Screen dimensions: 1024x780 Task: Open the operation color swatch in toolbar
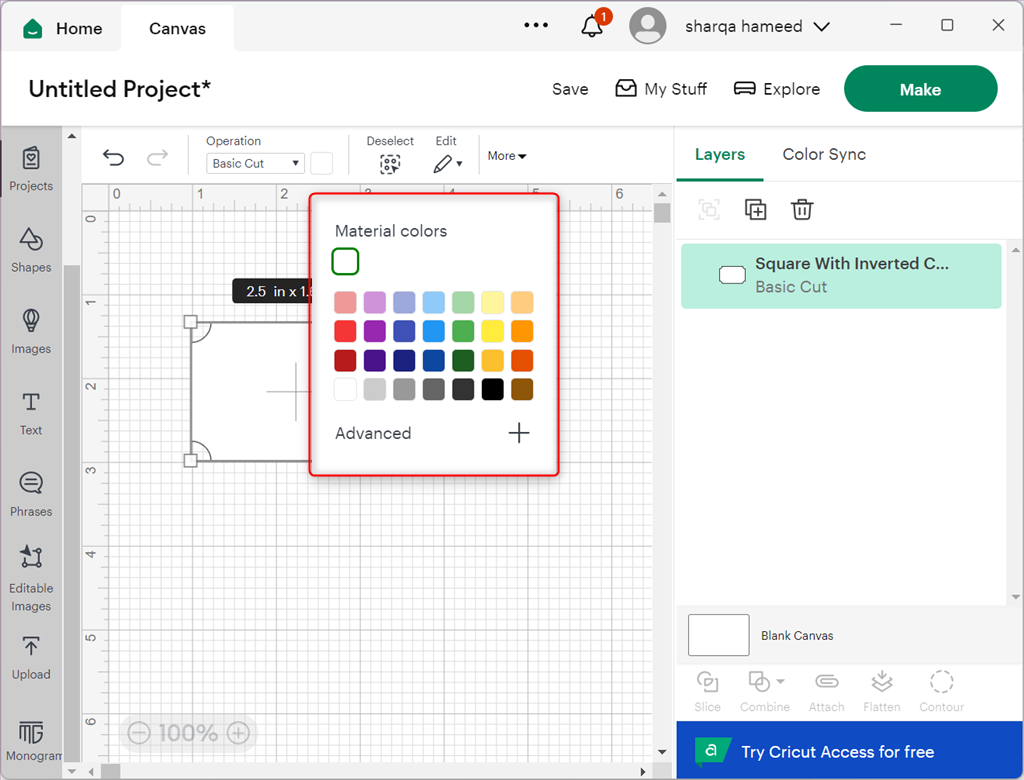[x=321, y=163]
